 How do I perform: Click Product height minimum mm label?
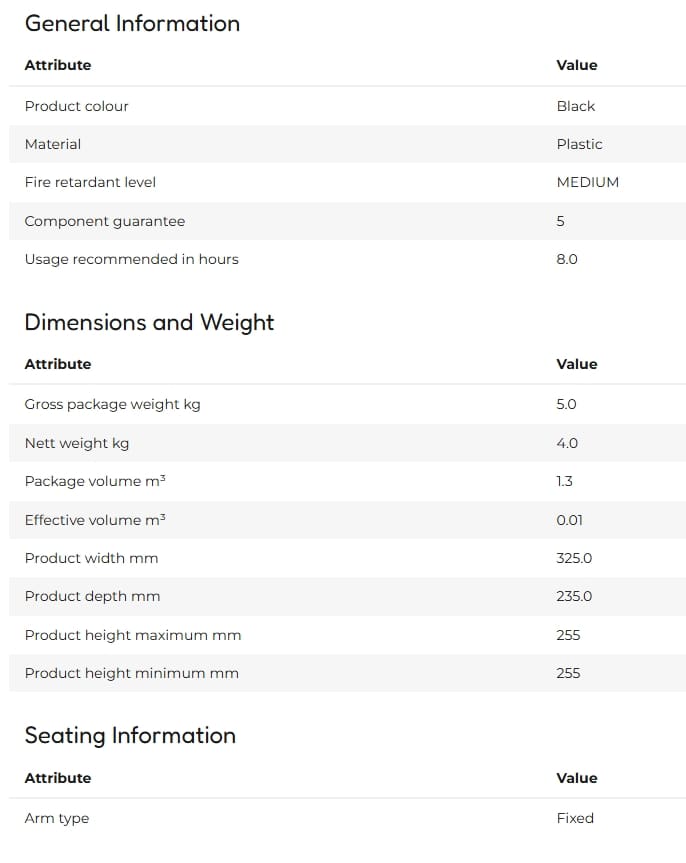tap(132, 673)
